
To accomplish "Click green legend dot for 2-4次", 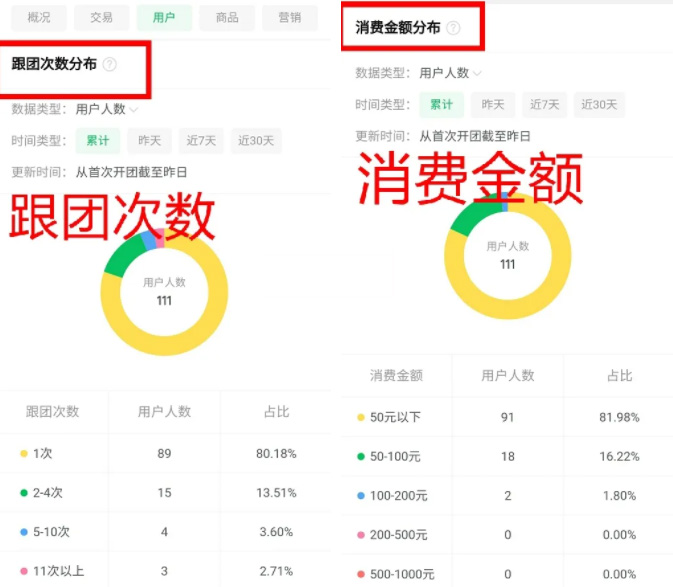I will pyautogui.click(x=24, y=493).
